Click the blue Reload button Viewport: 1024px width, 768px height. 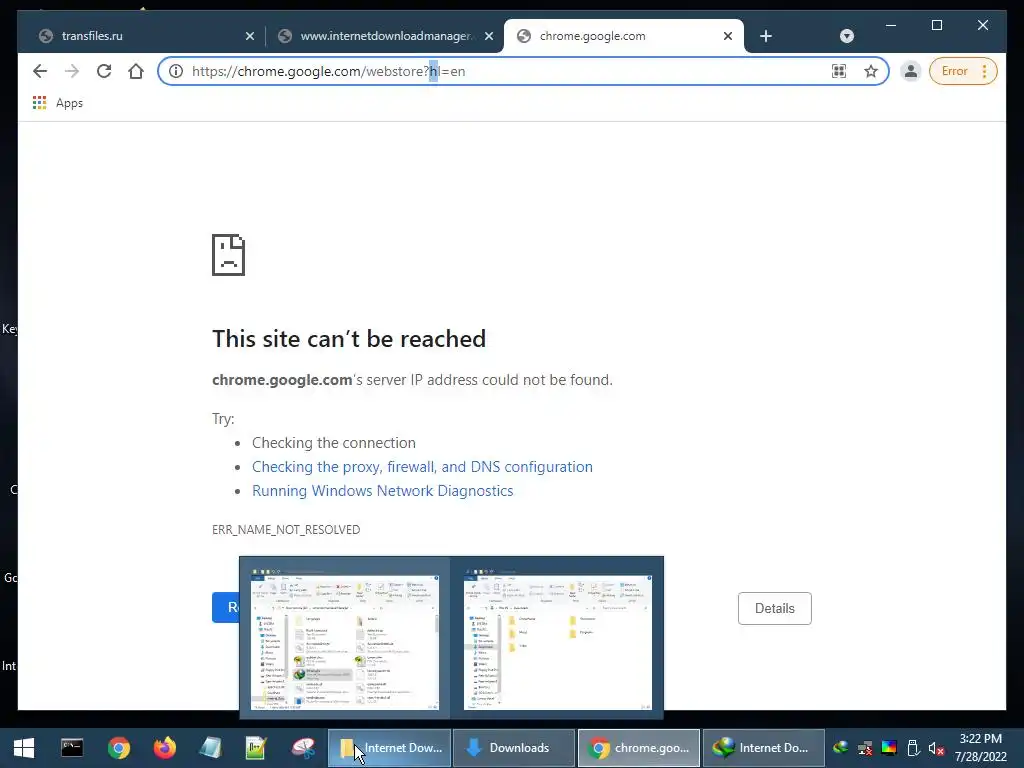[x=225, y=607]
